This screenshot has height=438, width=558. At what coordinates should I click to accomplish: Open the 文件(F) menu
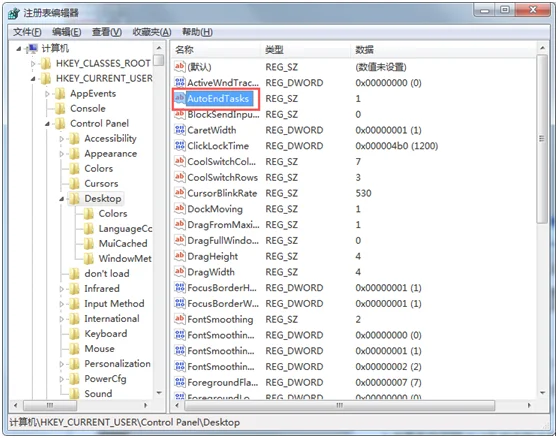pos(27,32)
